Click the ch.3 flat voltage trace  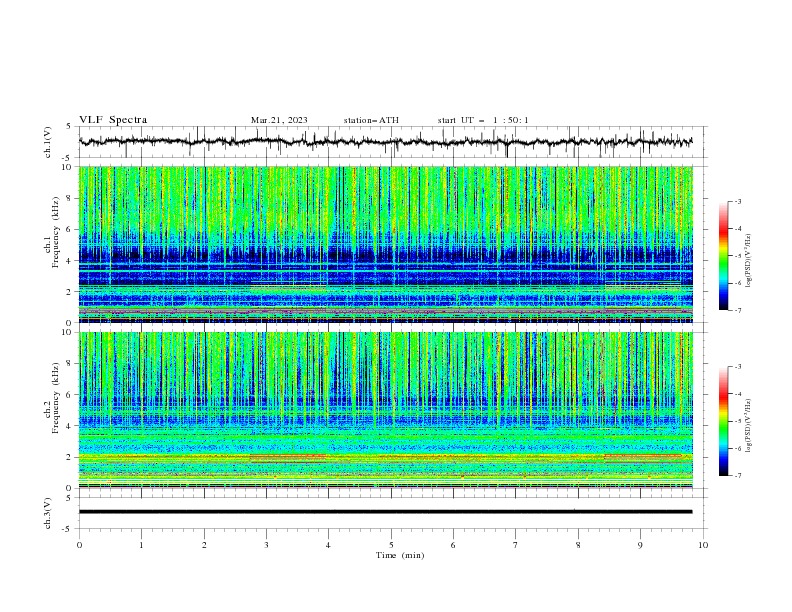click(x=385, y=512)
